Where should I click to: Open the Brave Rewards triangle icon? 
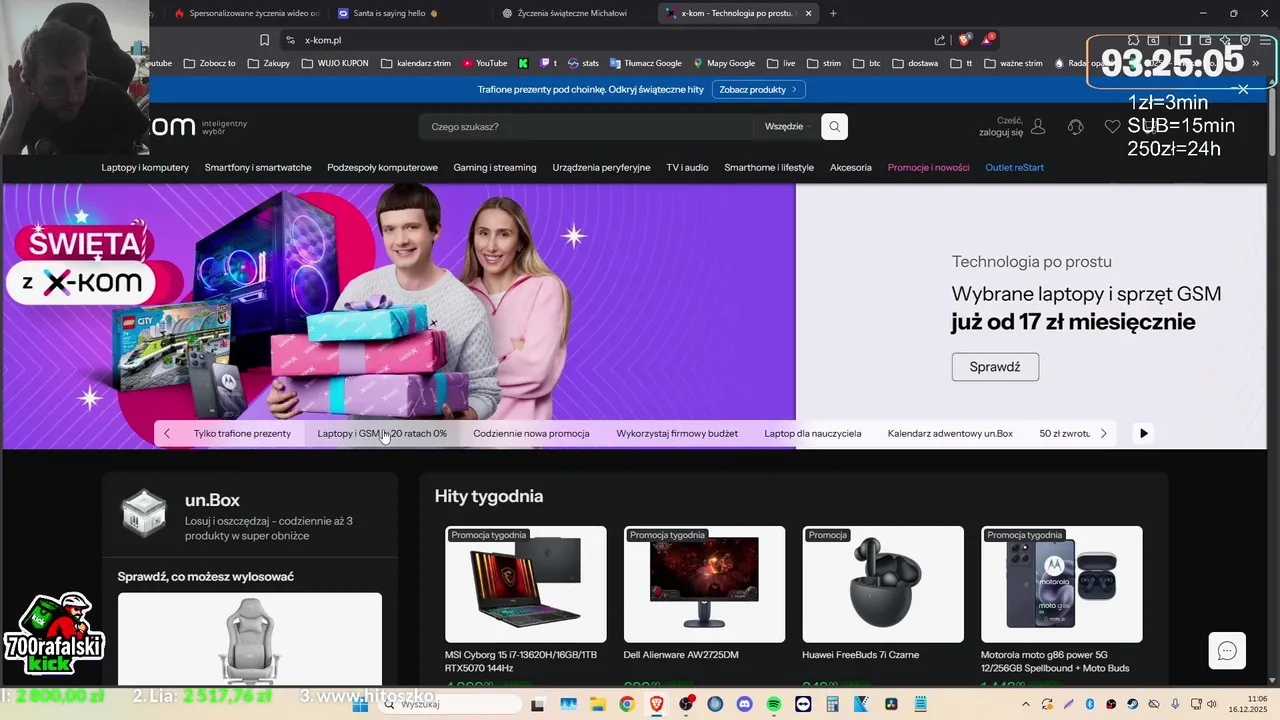click(x=988, y=40)
